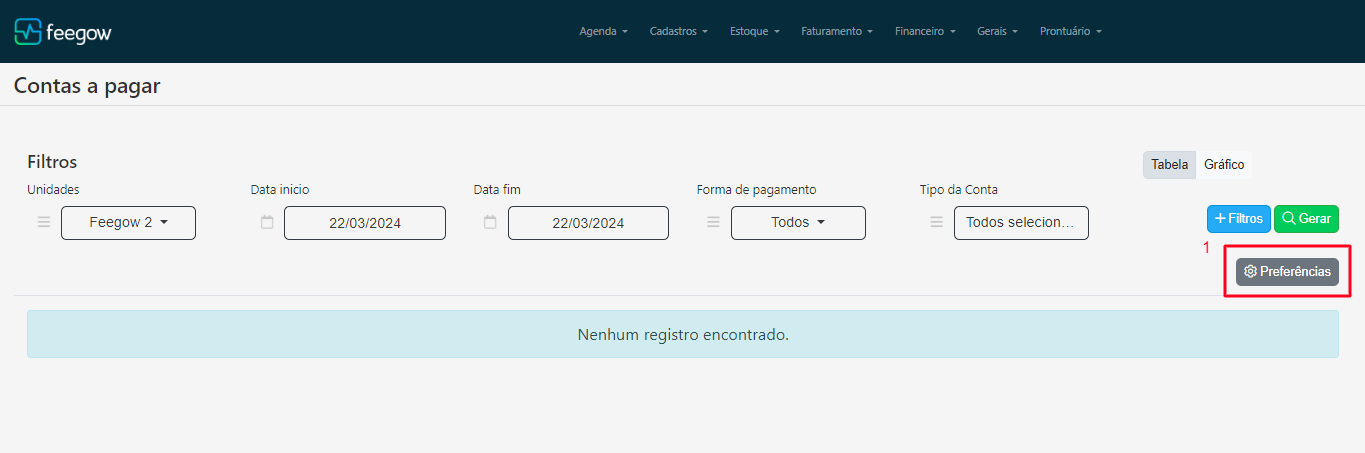Viewport: 1365px width, 453px height.
Task: Click the Data fim date field
Action: [x=588, y=223]
